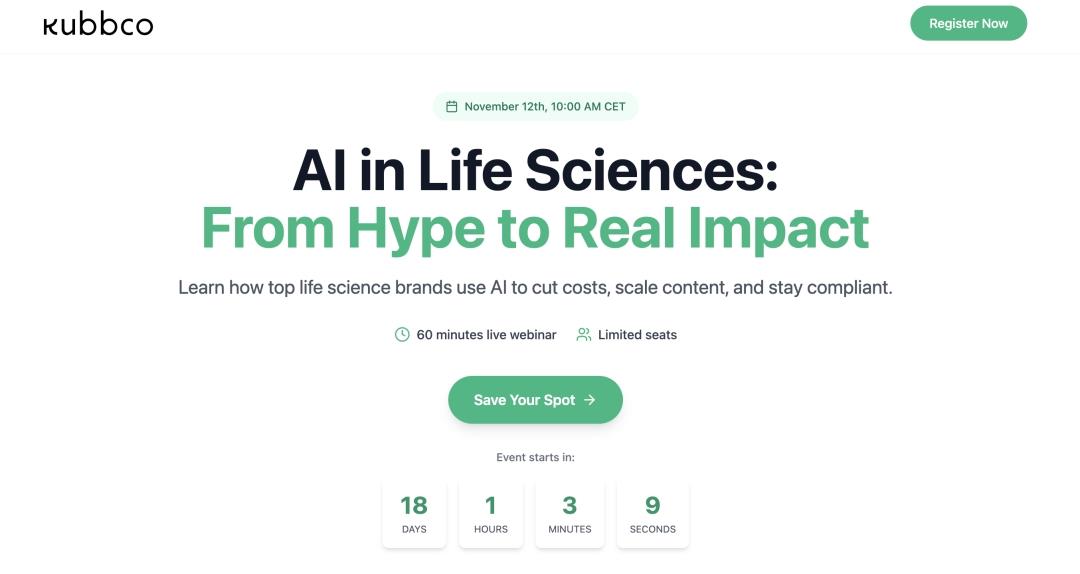The height and width of the screenshot is (574, 1080).
Task: Click the Days countdown box
Action: 414,514
